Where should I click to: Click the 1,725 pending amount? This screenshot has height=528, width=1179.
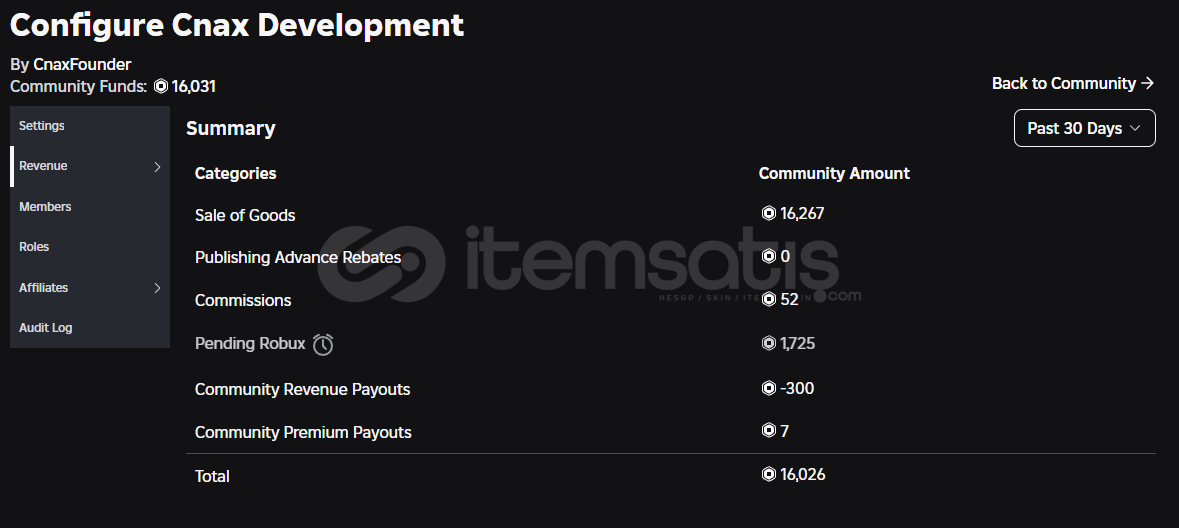pos(798,344)
